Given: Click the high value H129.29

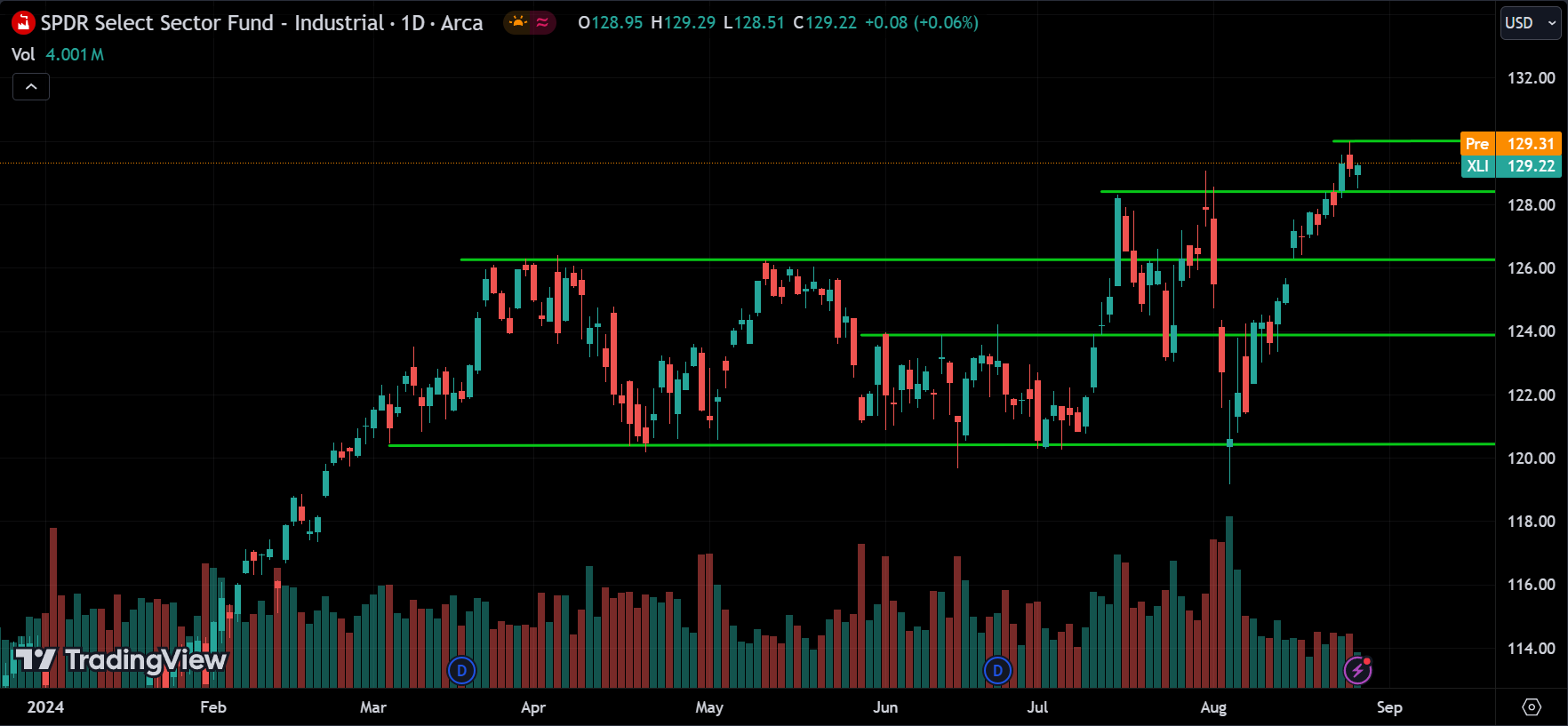Looking at the screenshot, I should 683,23.
